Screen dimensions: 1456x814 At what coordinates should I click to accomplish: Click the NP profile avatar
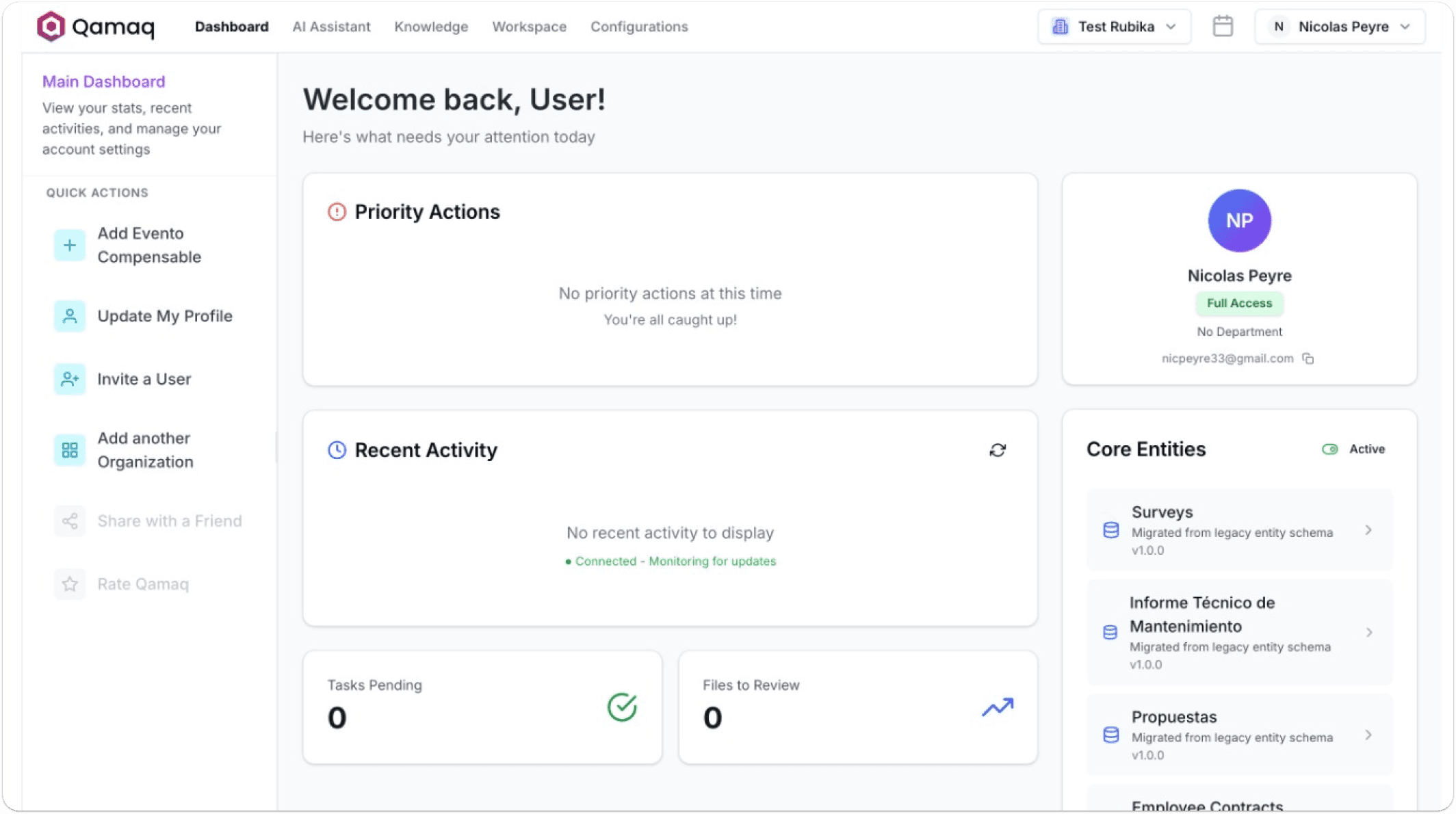pyautogui.click(x=1239, y=220)
